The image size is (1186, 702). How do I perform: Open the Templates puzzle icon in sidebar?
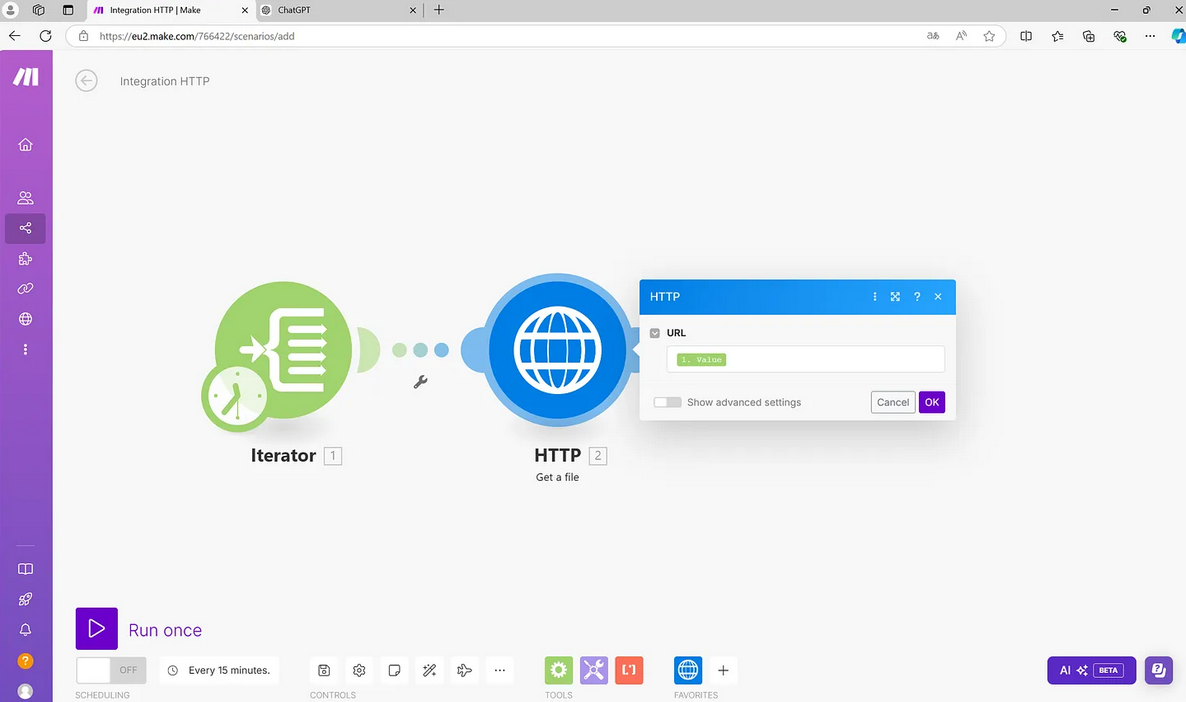click(25, 259)
